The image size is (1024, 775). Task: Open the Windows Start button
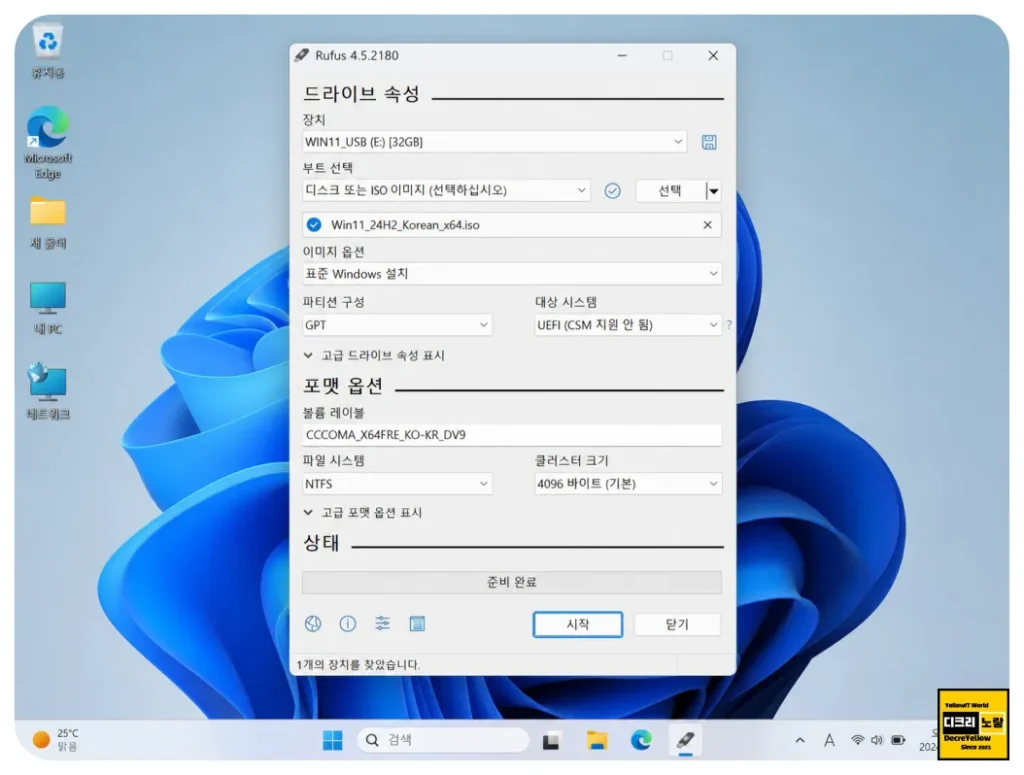332,740
